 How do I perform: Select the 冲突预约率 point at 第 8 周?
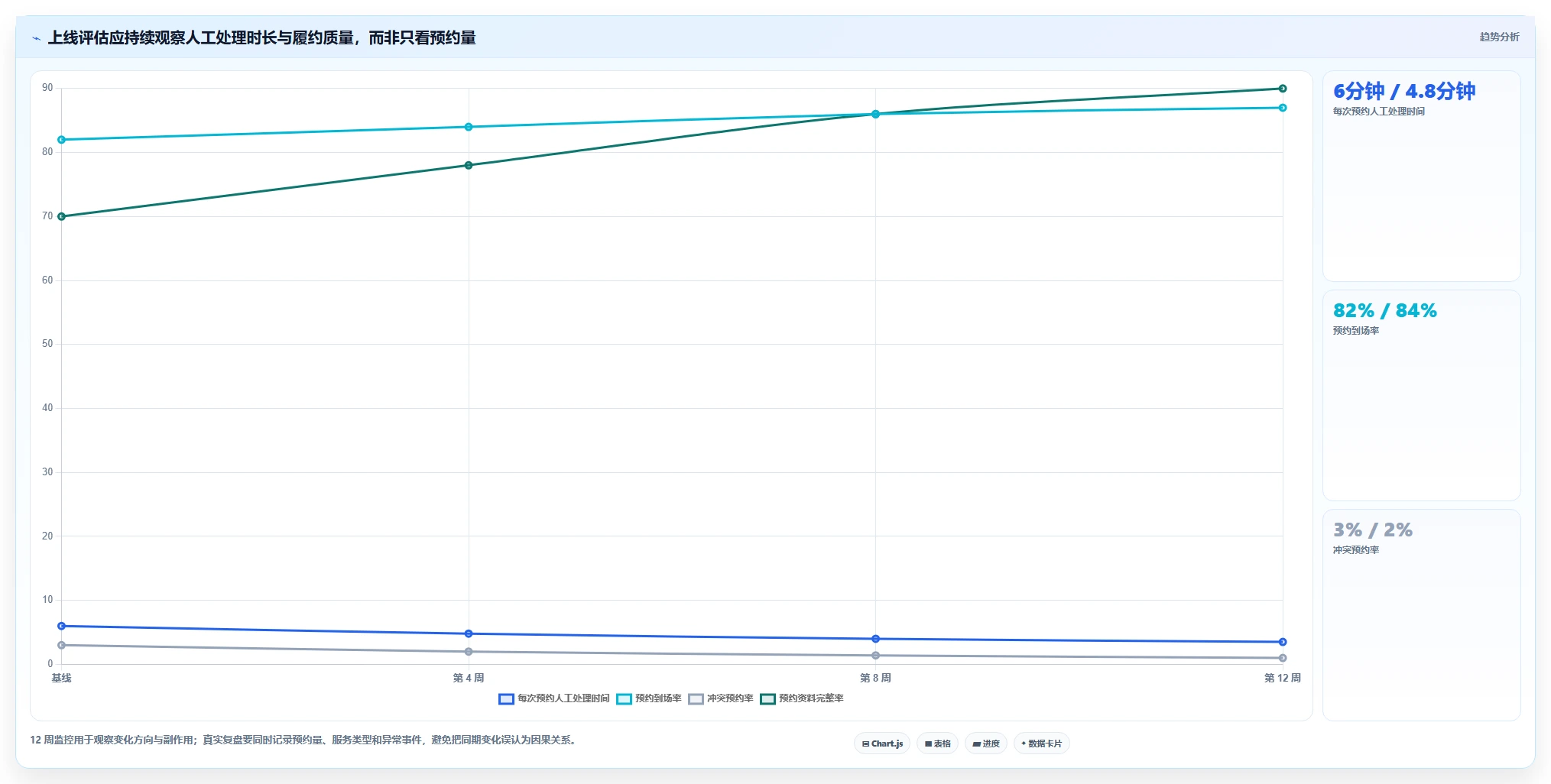(875, 656)
